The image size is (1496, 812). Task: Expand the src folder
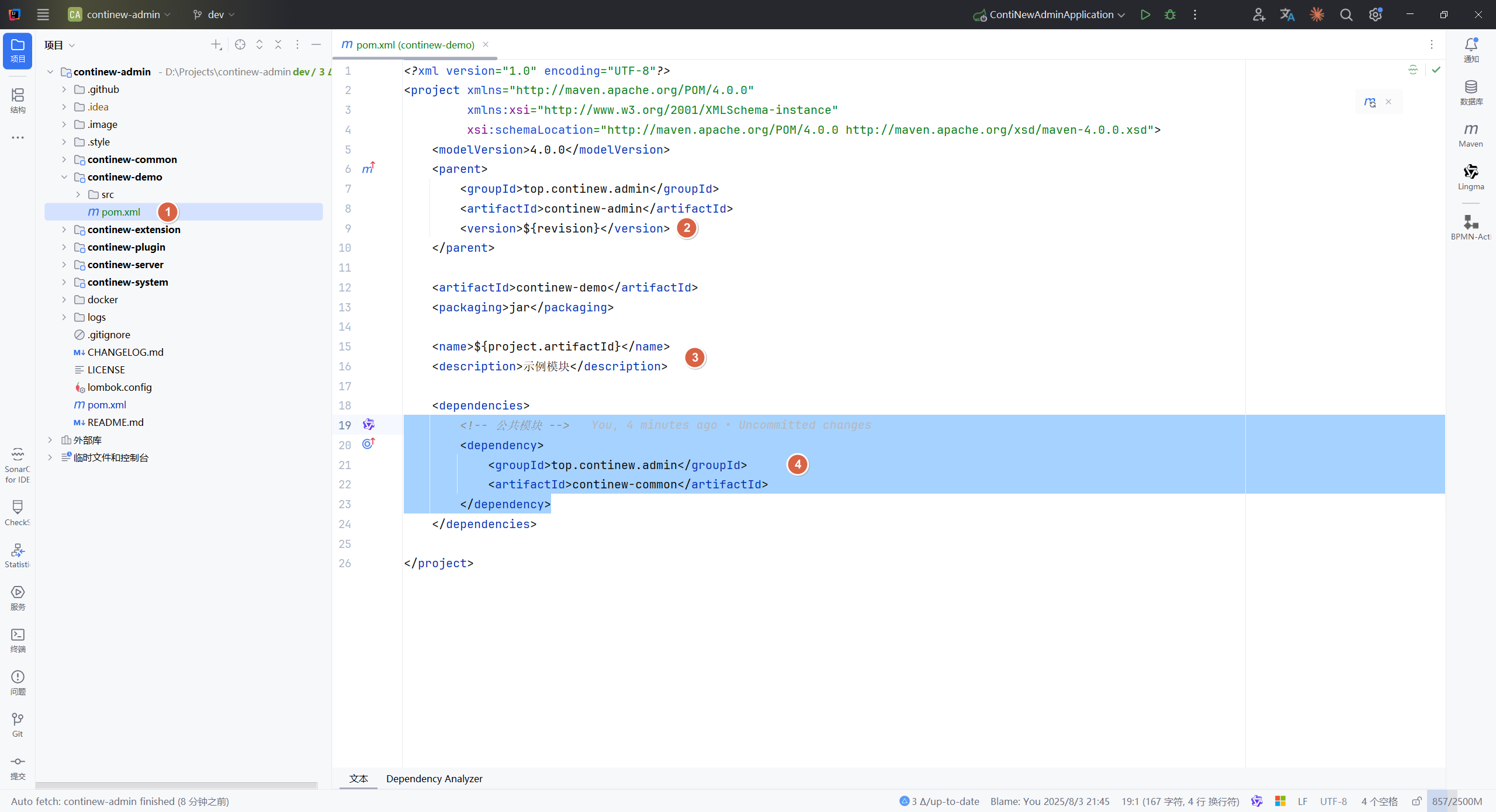[x=78, y=195]
